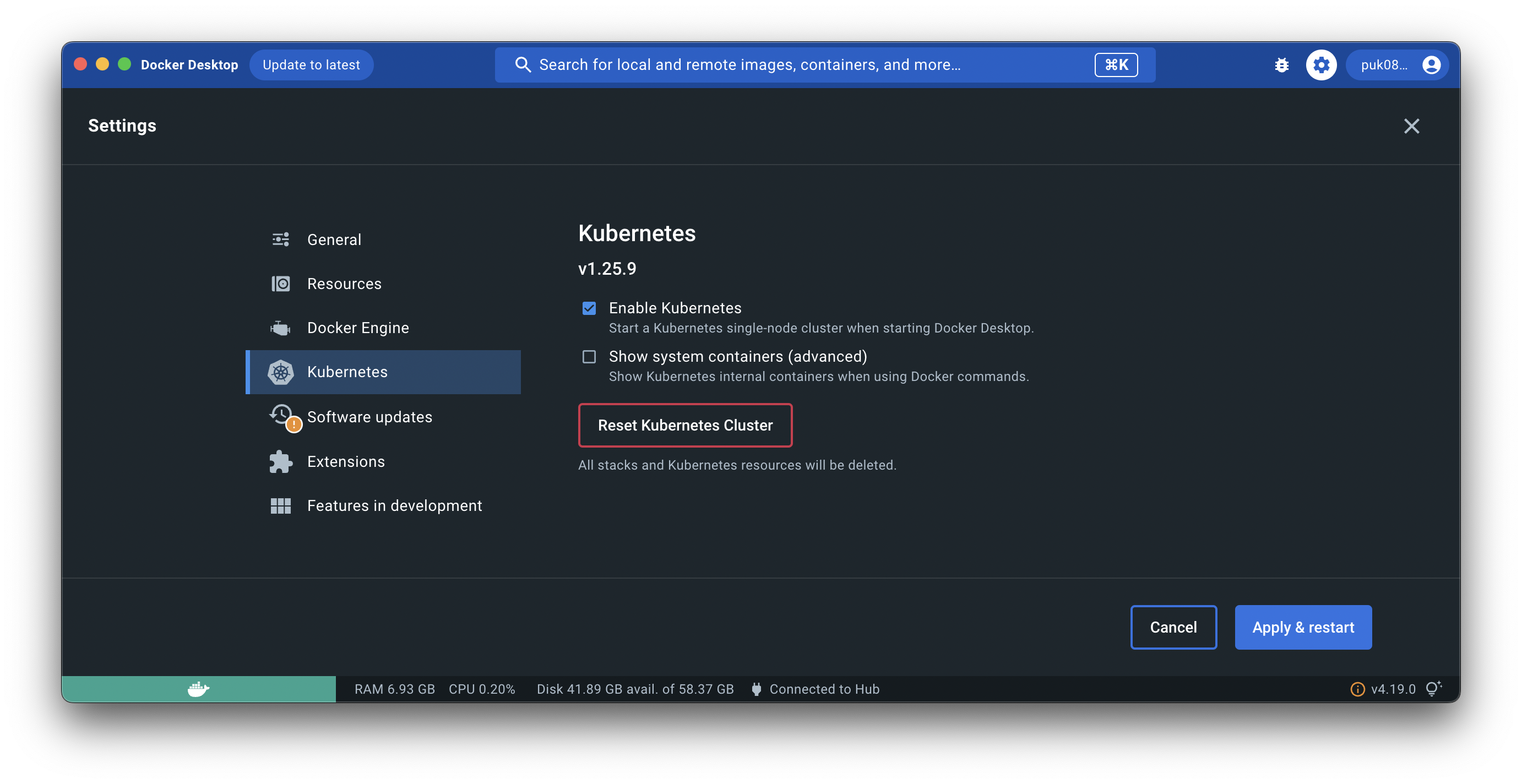The height and width of the screenshot is (784, 1522).
Task: Click the user avatar icon
Action: [x=1431, y=65]
